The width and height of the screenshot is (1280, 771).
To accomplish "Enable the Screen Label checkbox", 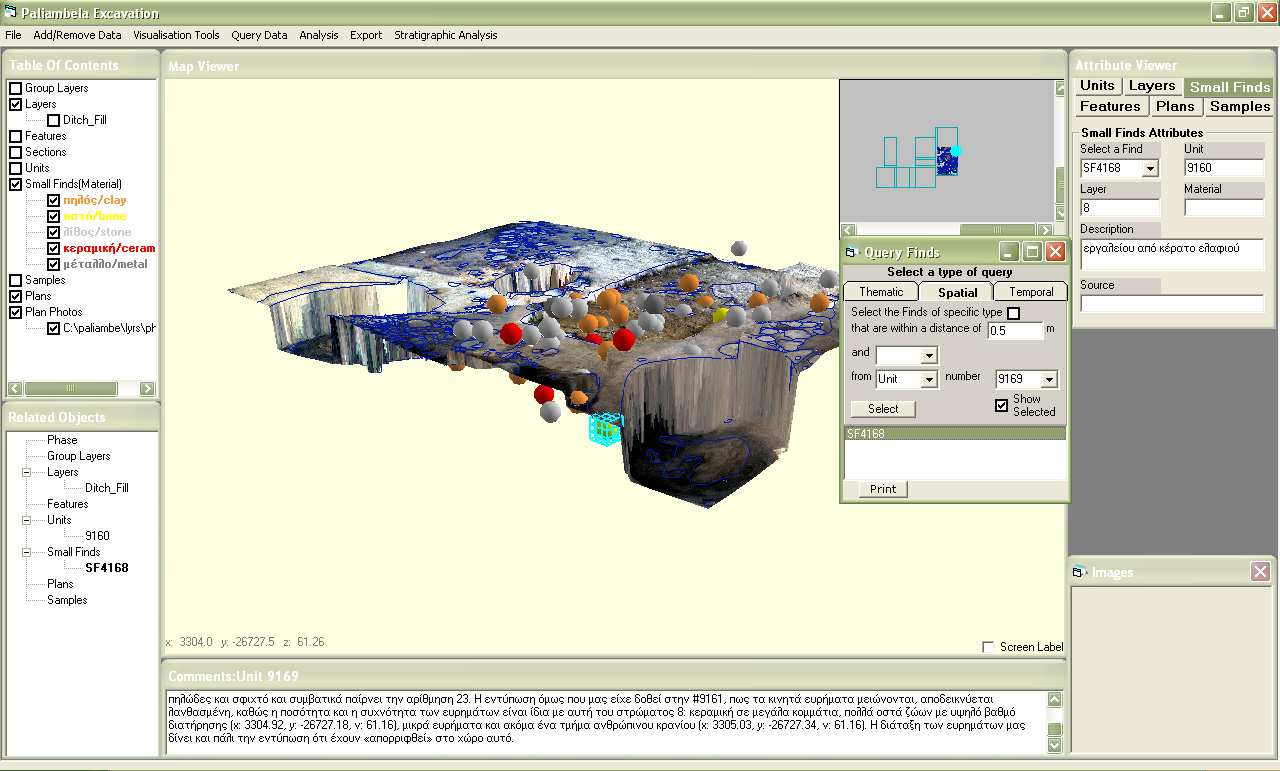I will (x=988, y=647).
